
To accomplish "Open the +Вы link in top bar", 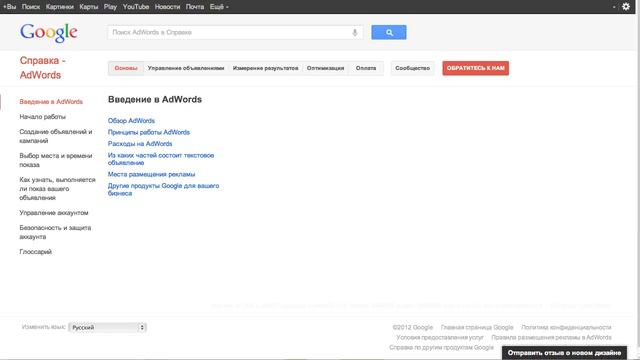I will [9, 7].
